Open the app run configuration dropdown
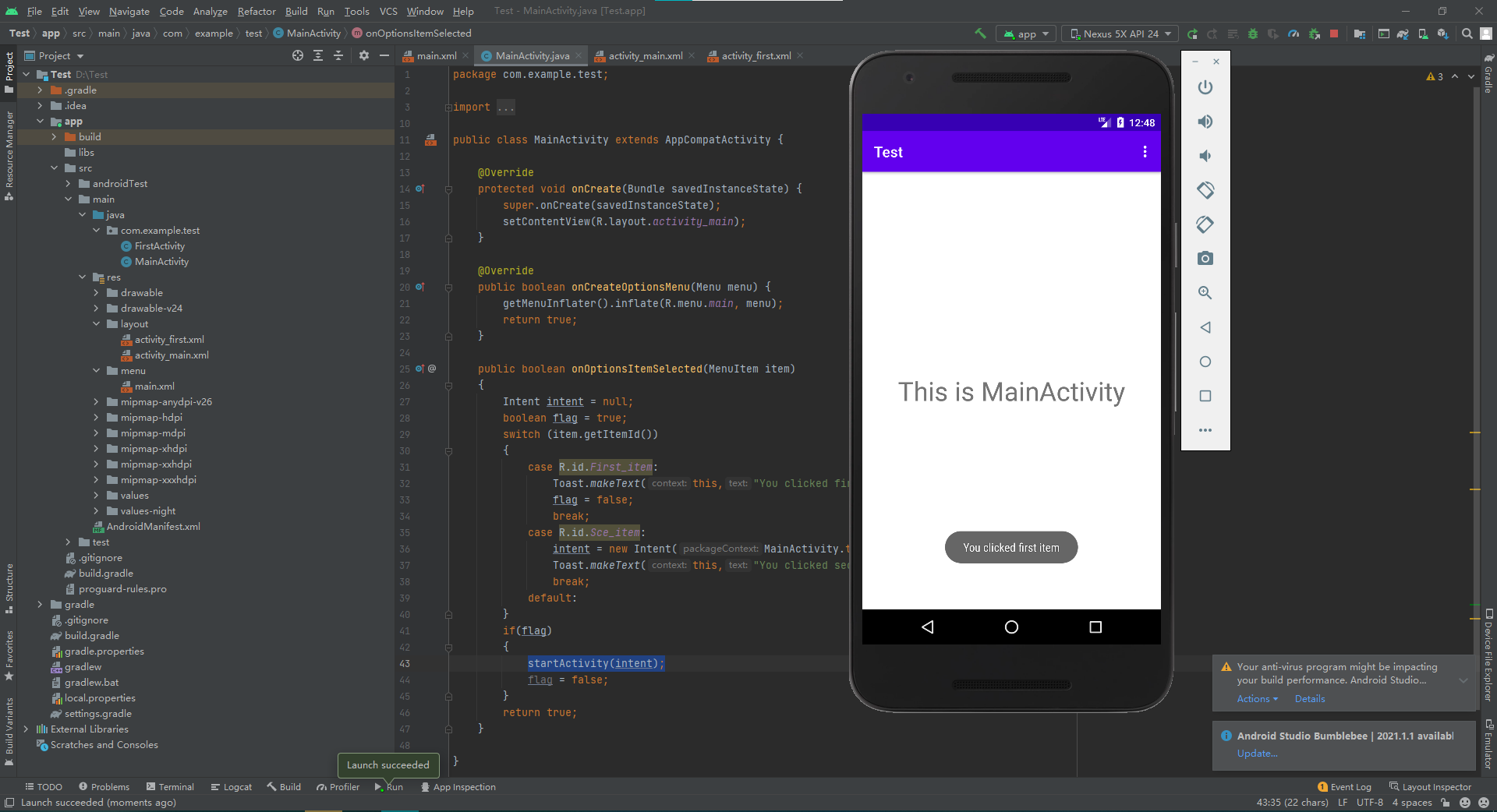Screen dimensions: 1497x812 click(1025, 34)
